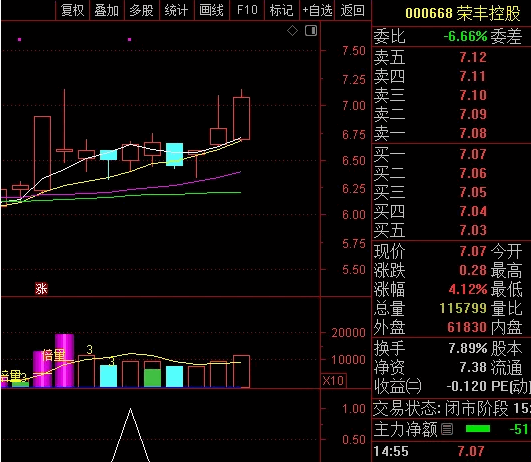The image size is (531, 462).
Task: Click the 卖三 price 7.10
Action: point(473,95)
